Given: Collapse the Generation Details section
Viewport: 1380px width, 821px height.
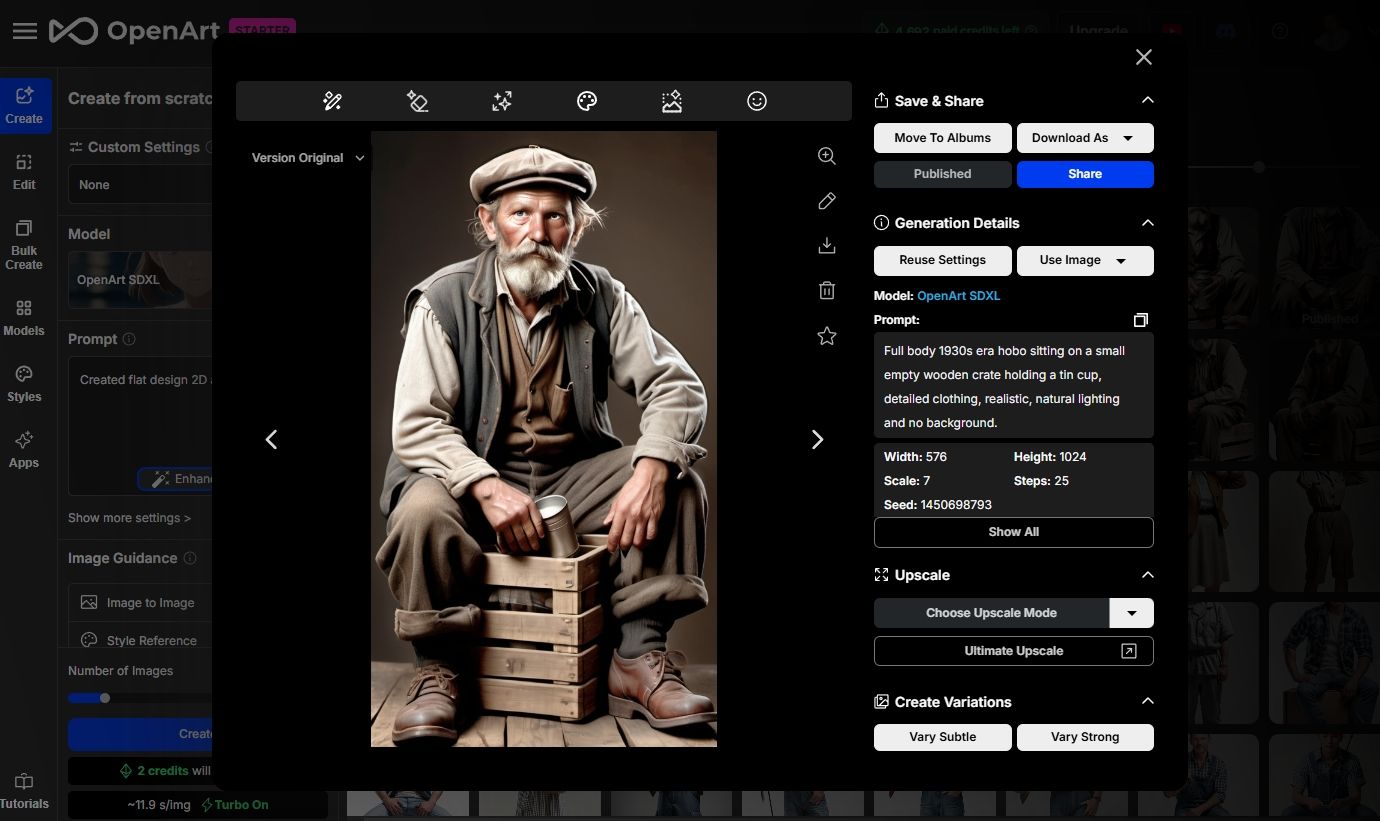Looking at the screenshot, I should [1147, 223].
